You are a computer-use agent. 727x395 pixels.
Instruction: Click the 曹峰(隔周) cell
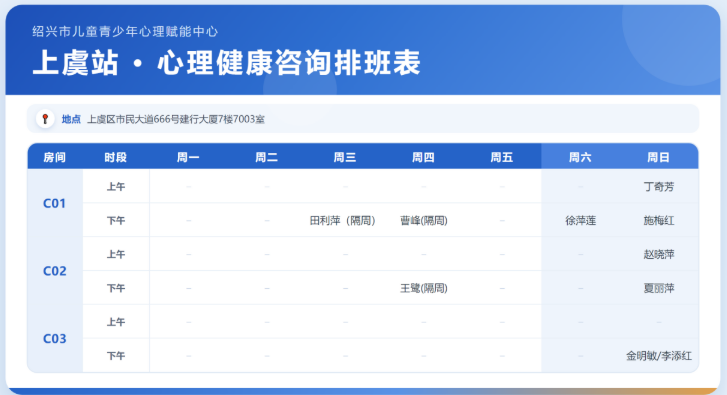click(423, 220)
